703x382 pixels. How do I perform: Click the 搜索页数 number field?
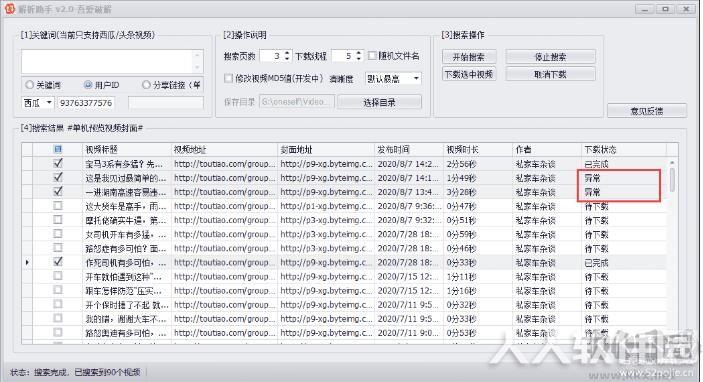[272, 56]
